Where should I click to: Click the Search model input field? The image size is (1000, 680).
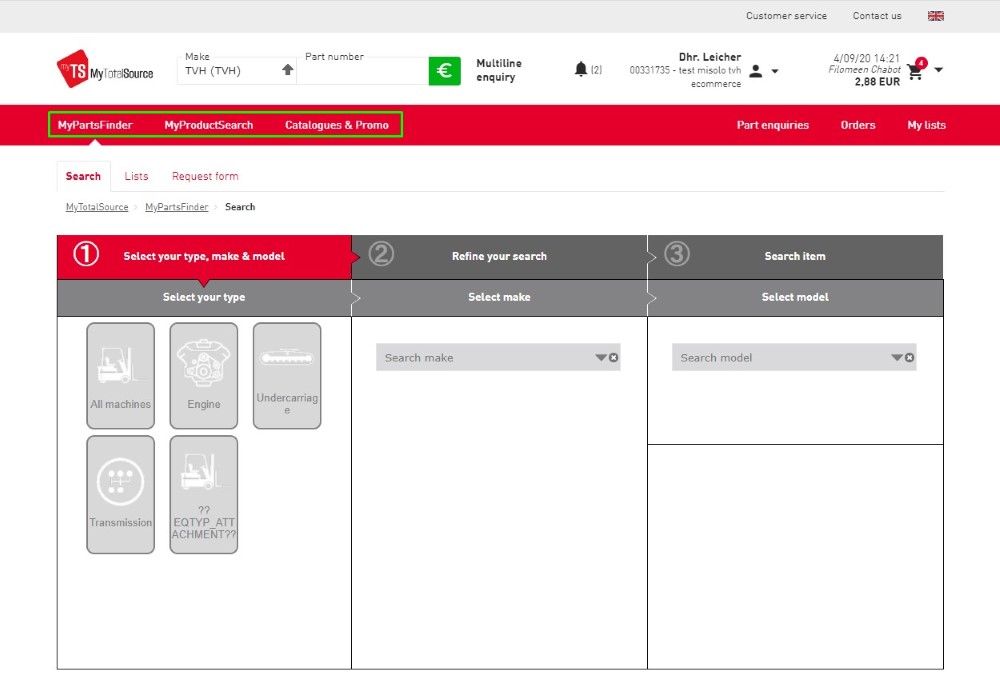pyautogui.click(x=794, y=358)
